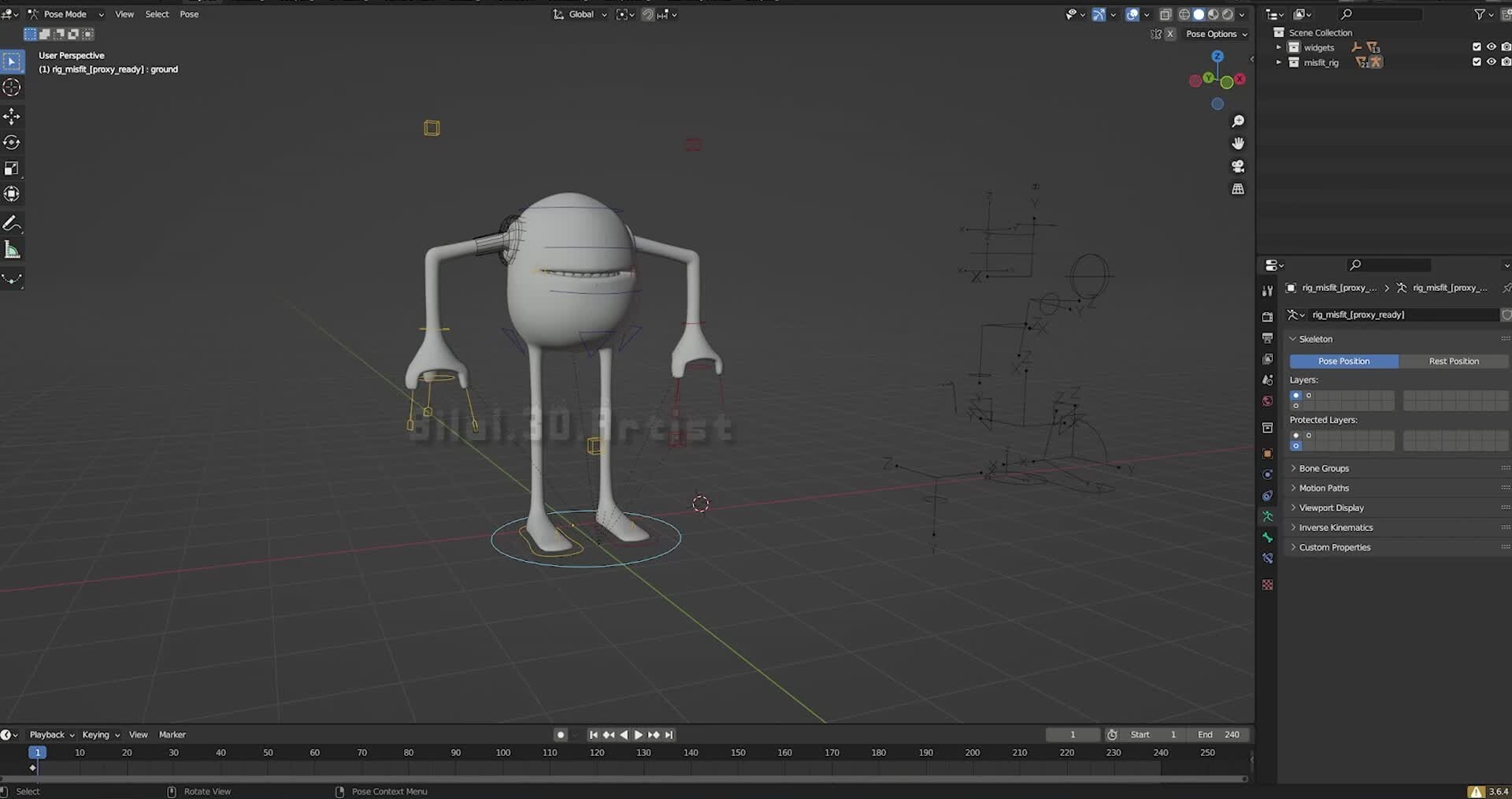Screen dimensions: 1512x799
Task: Open the Render properties tab
Action: click(x=1268, y=316)
